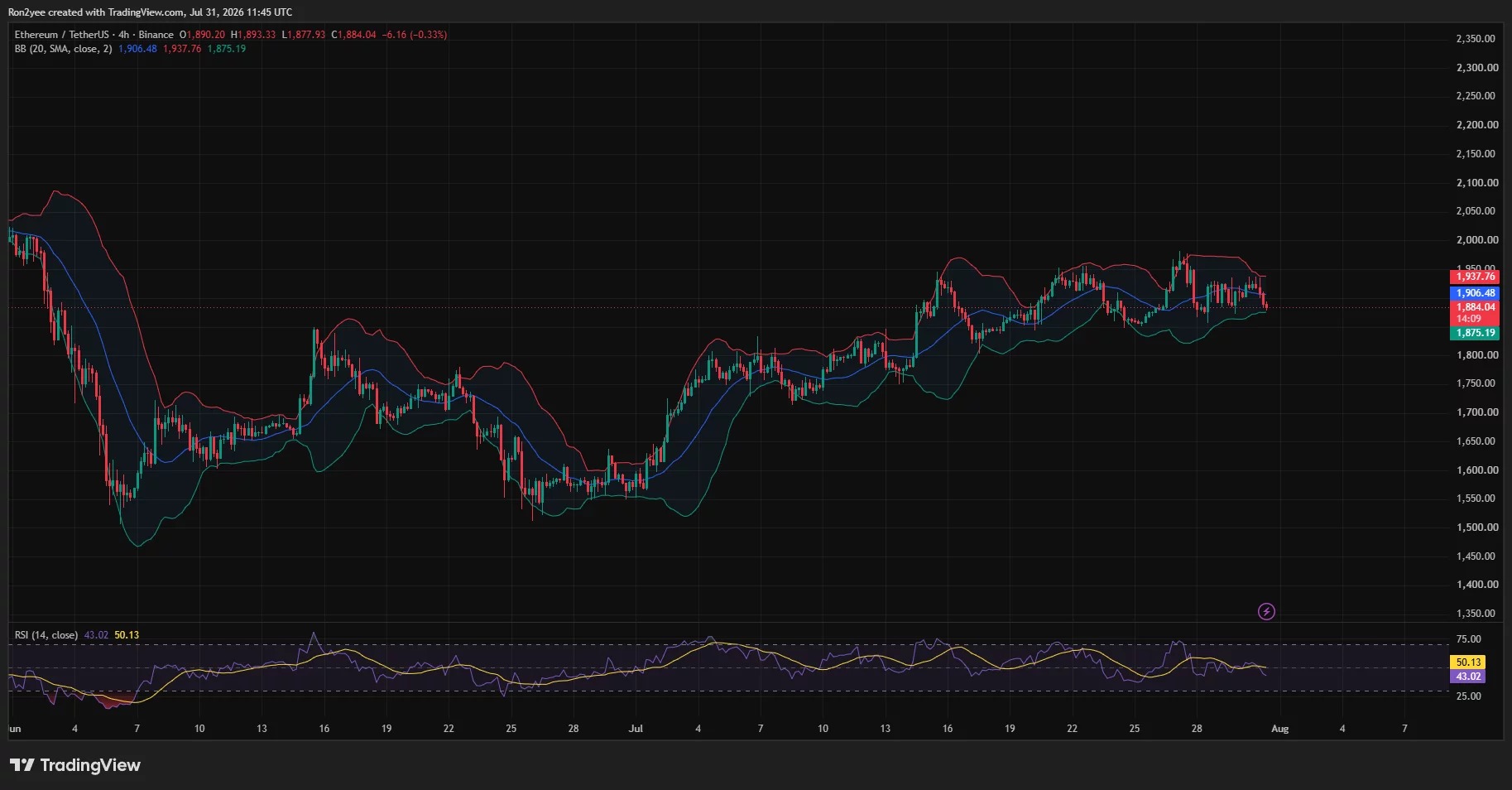Click the Aug label on time axis
Viewport: 1512px width, 790px height.
tap(1279, 729)
